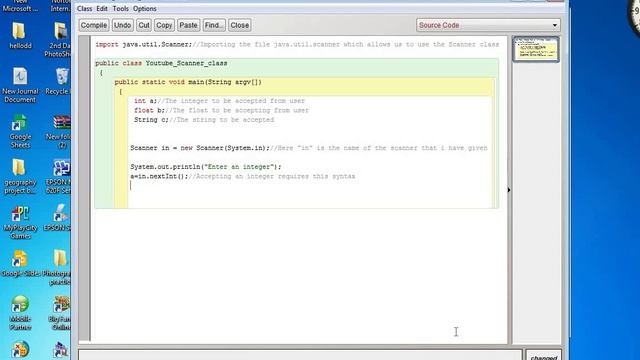Click the Paste button
This screenshot has width=640, height=360.
point(188,25)
